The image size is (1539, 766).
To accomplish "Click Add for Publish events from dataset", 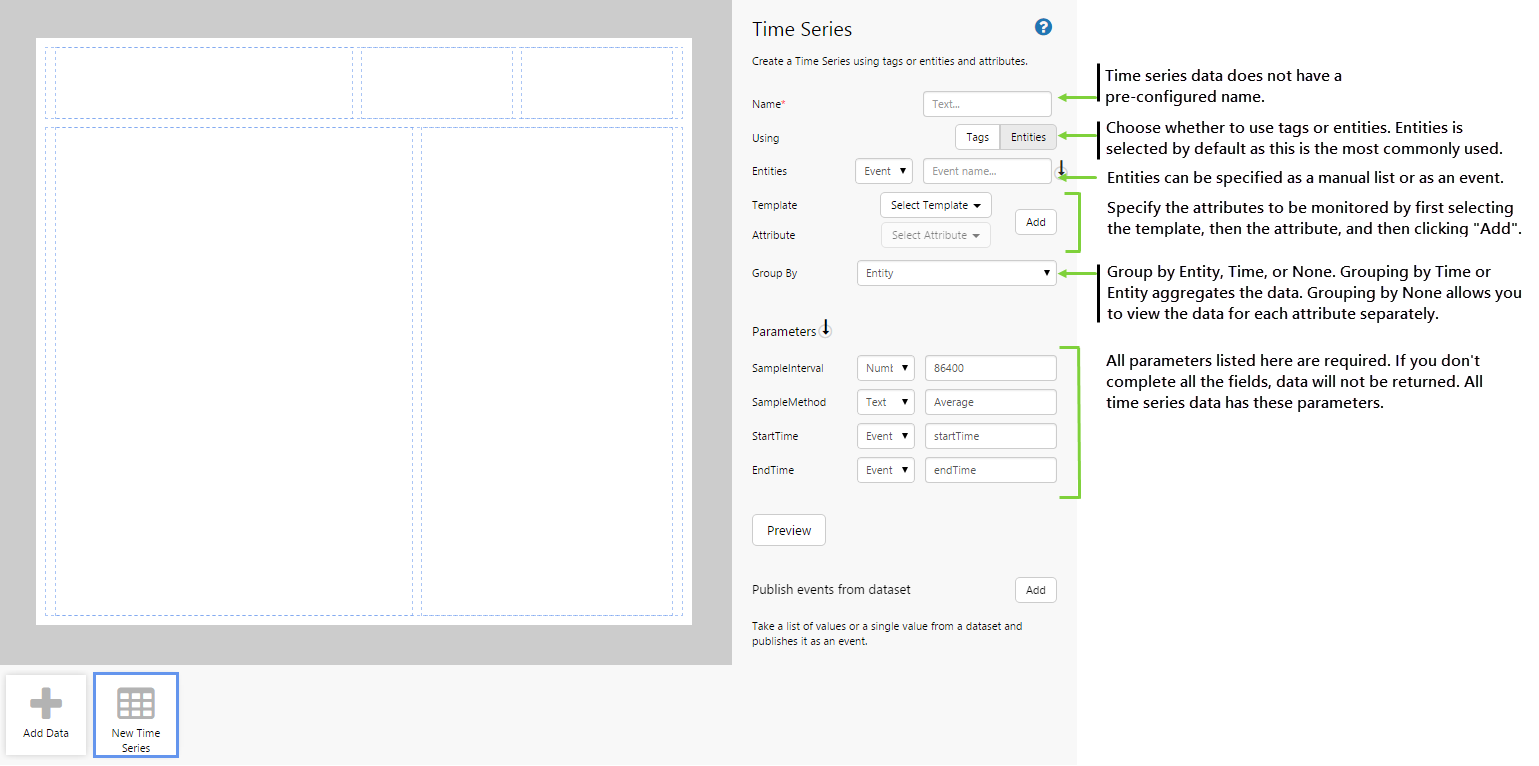I will coord(1035,590).
